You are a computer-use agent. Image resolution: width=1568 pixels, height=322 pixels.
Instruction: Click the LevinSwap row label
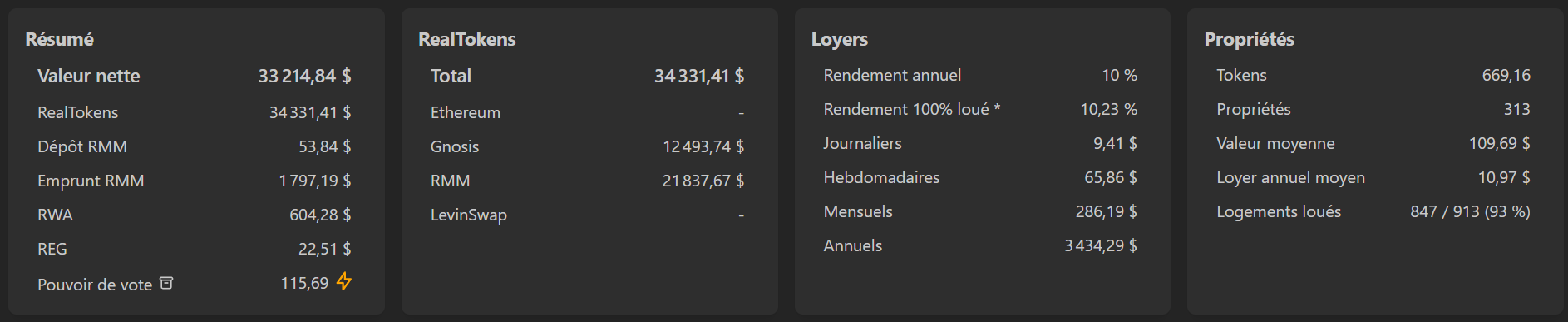468,215
